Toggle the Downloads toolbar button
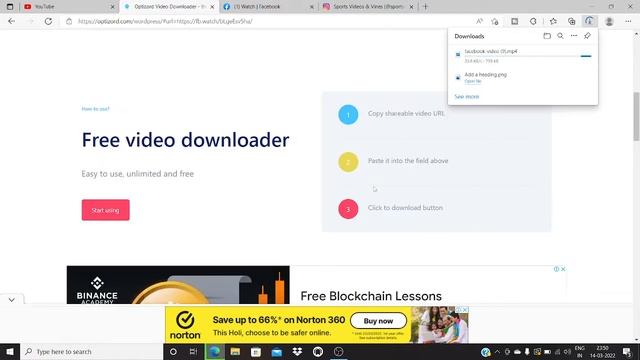 [589, 21]
